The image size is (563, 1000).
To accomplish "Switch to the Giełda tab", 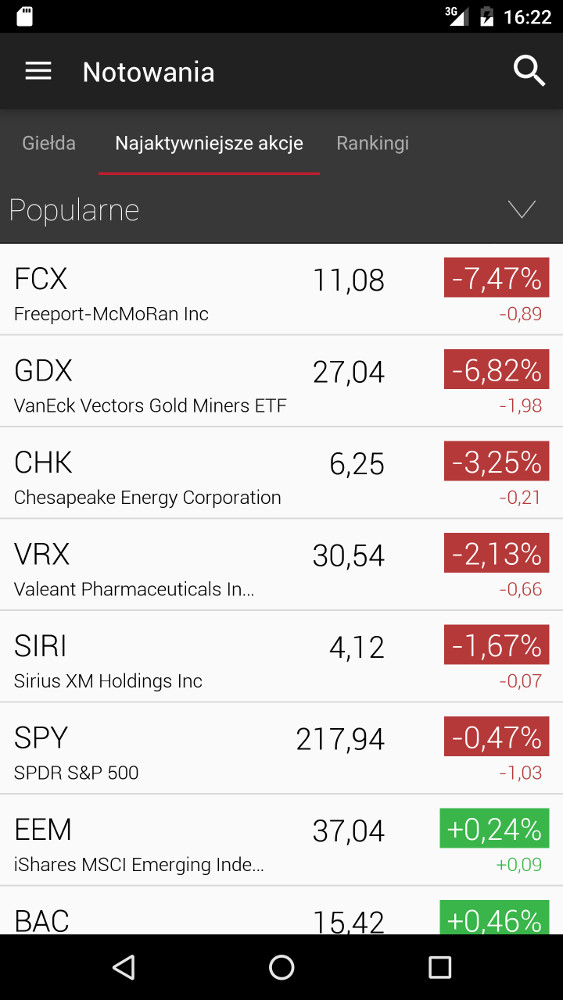I will [49, 143].
